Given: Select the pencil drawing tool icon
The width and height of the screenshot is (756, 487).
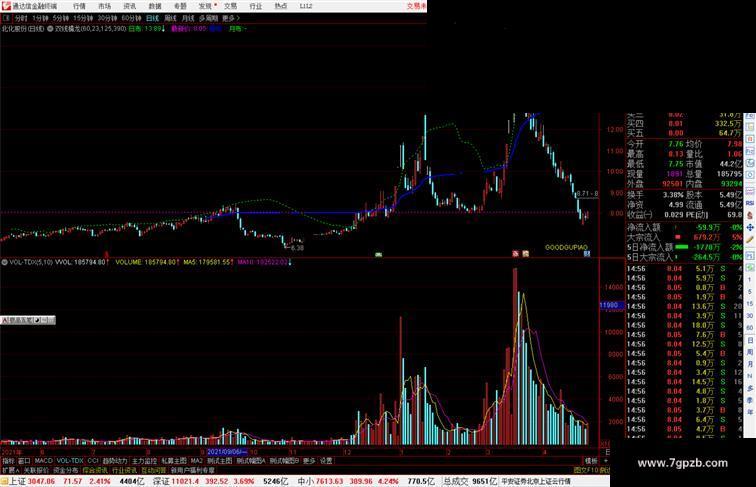Looking at the screenshot, I should [x=750, y=240].
